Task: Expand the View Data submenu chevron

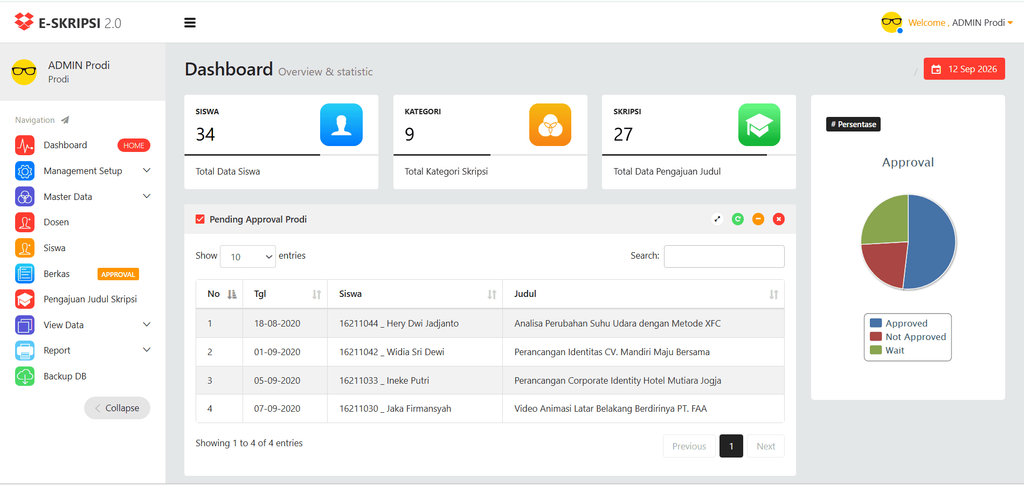Action: [x=146, y=324]
